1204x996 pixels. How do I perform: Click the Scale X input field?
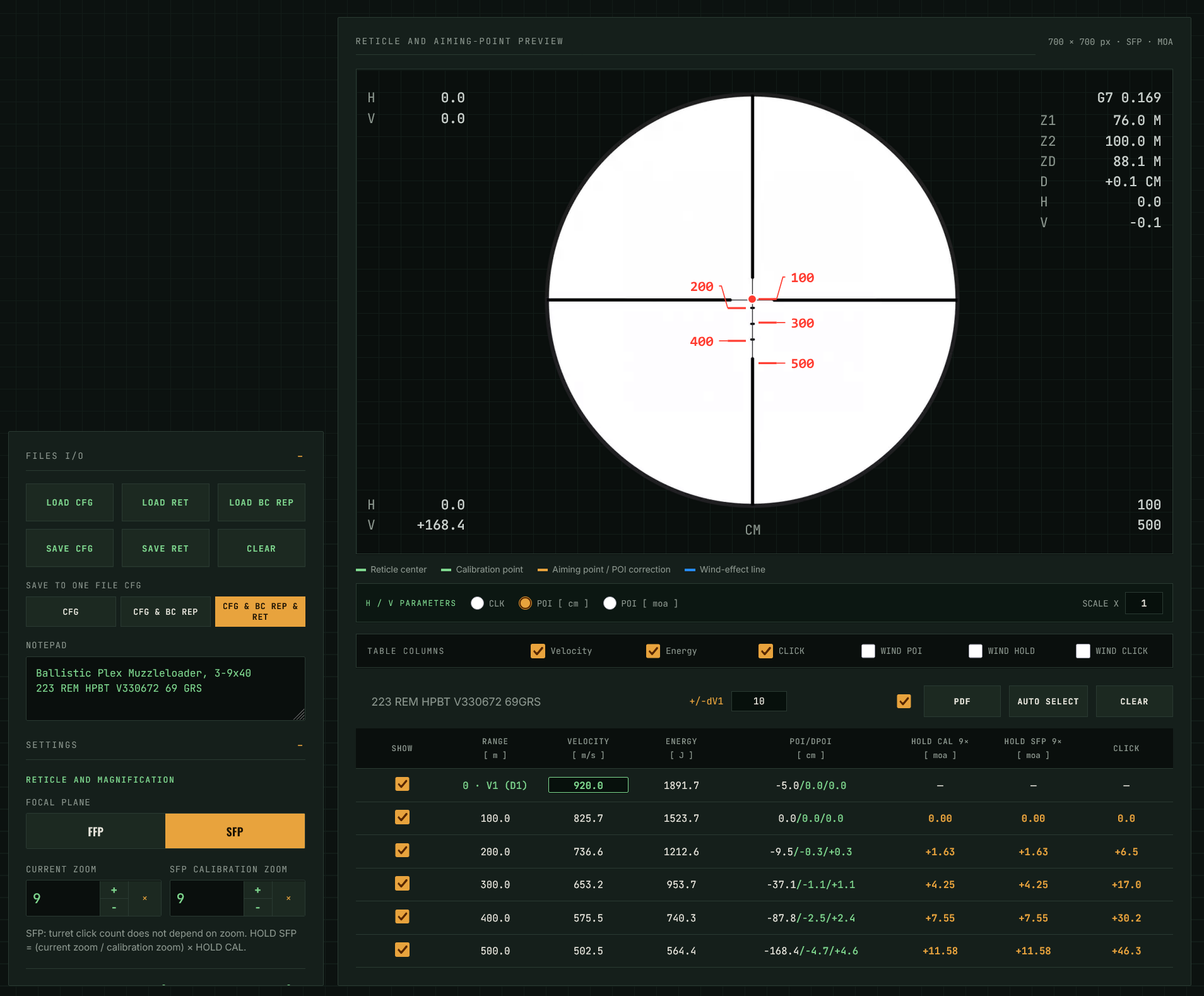tap(1143, 603)
